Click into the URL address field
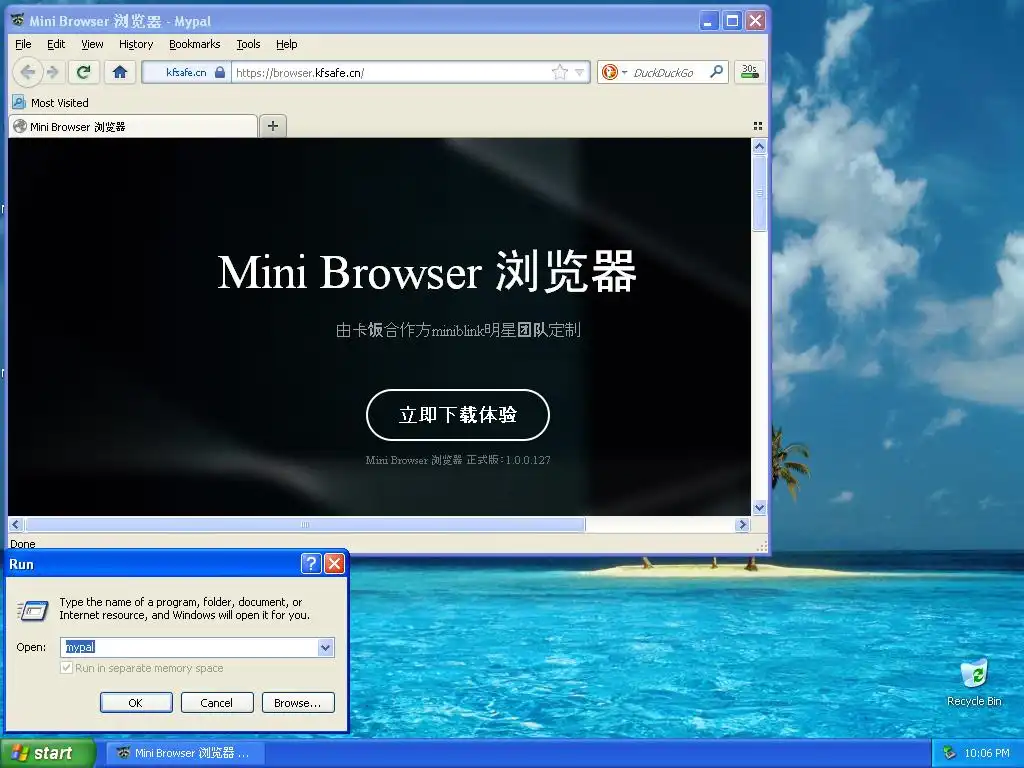 point(391,72)
